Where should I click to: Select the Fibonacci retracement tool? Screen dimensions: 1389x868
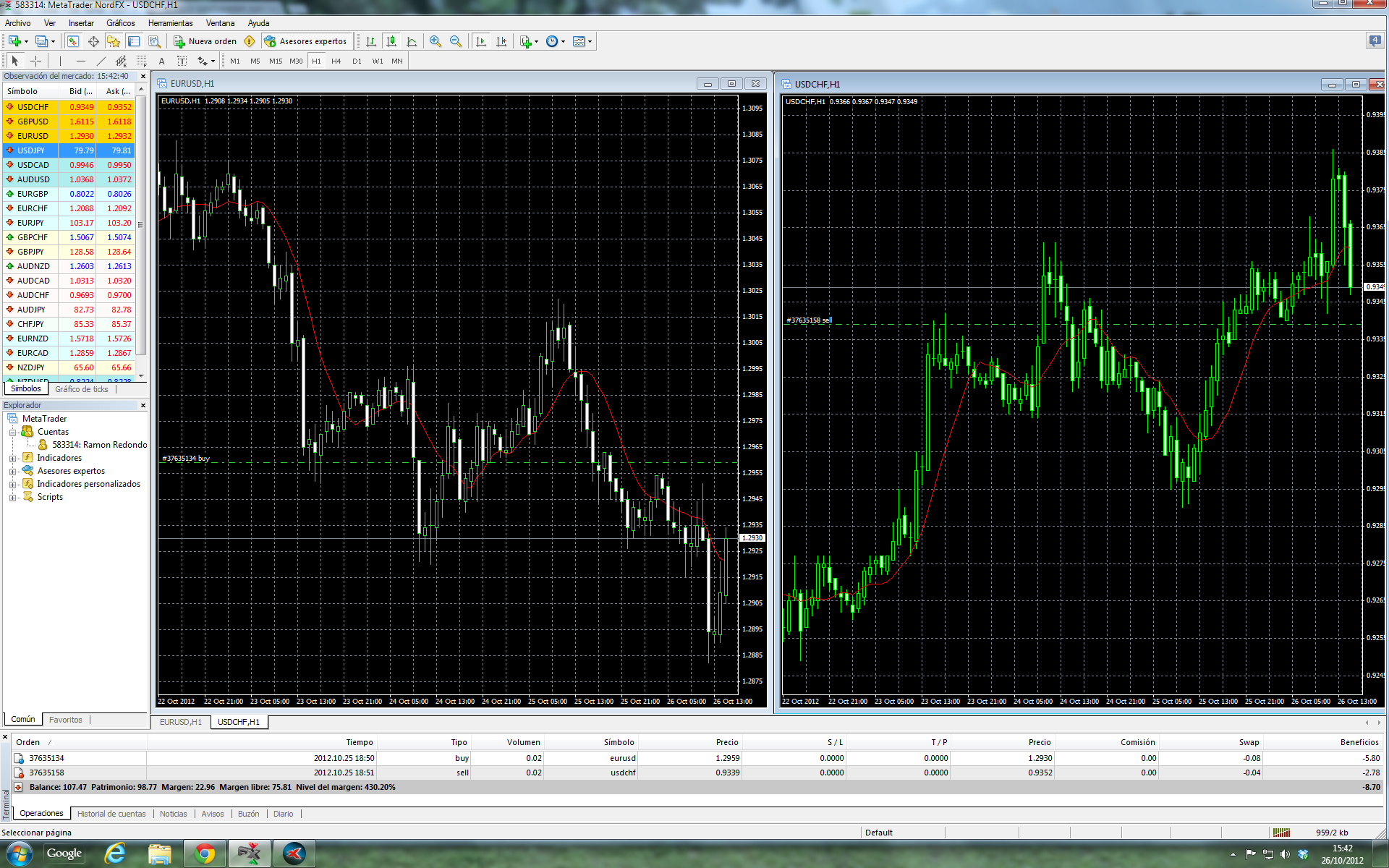tap(142, 61)
